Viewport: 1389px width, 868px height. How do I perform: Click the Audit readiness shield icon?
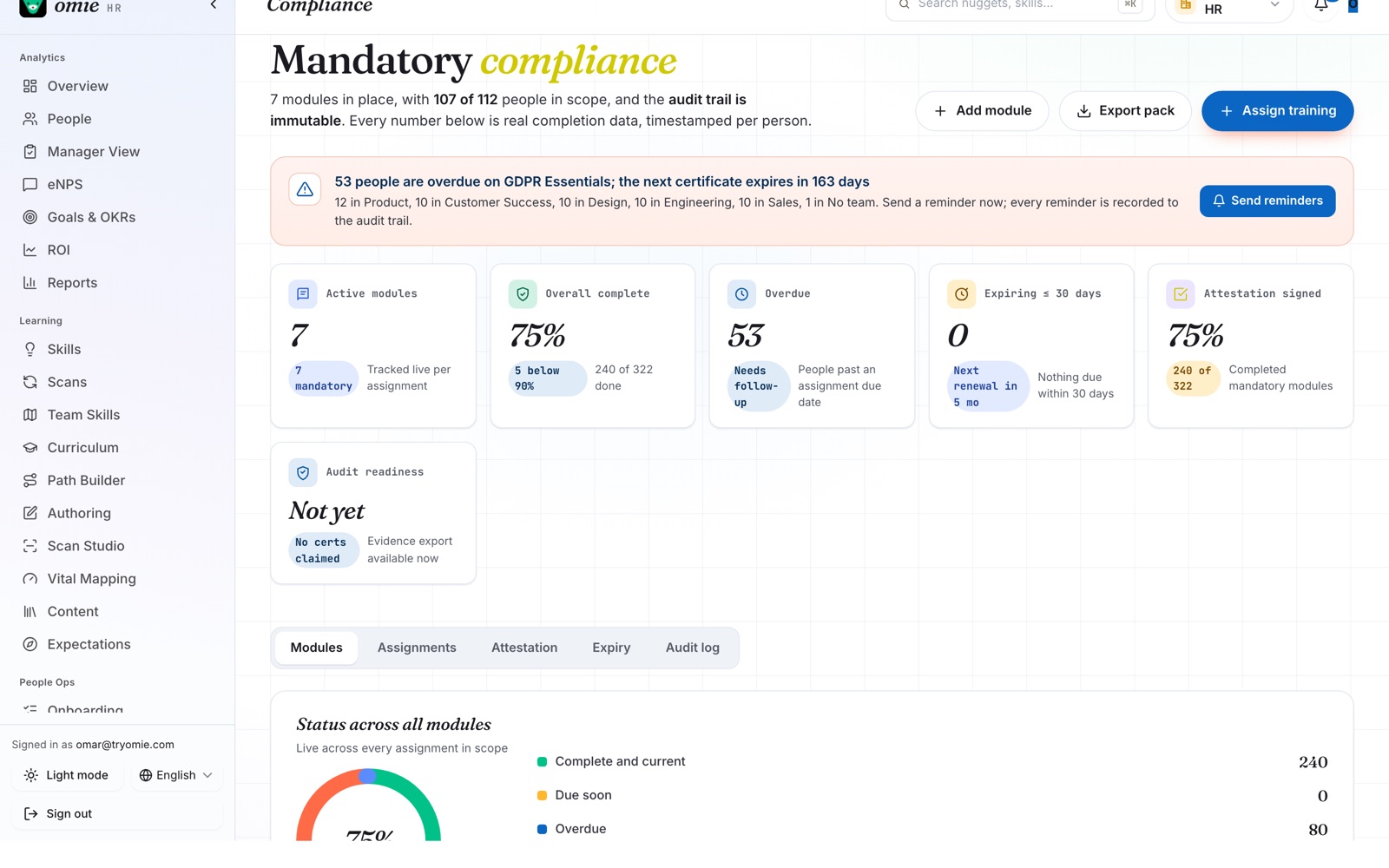pos(303,472)
